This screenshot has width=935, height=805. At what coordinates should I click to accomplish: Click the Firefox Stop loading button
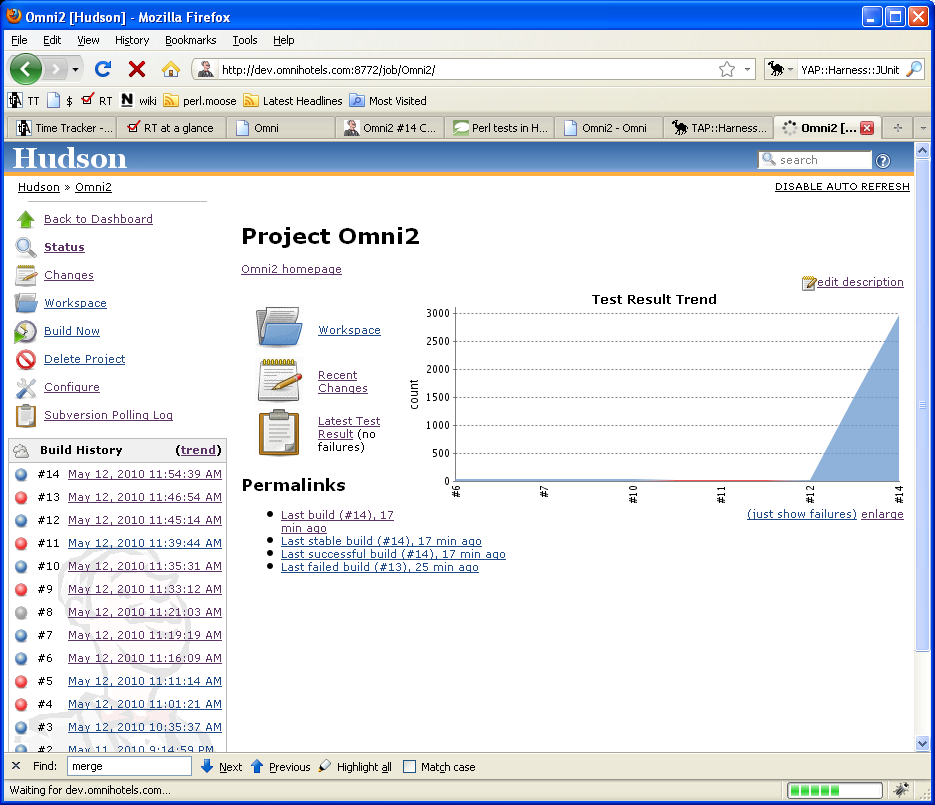coord(137,69)
